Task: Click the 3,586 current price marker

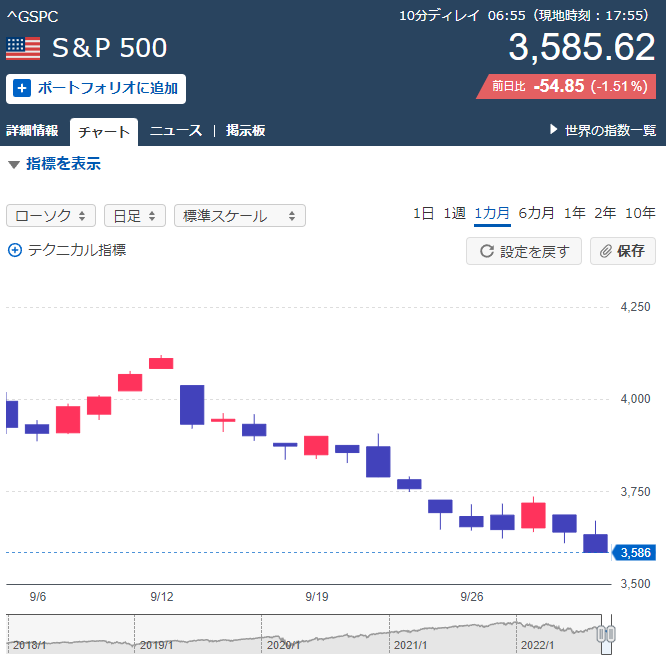Action: point(634,553)
